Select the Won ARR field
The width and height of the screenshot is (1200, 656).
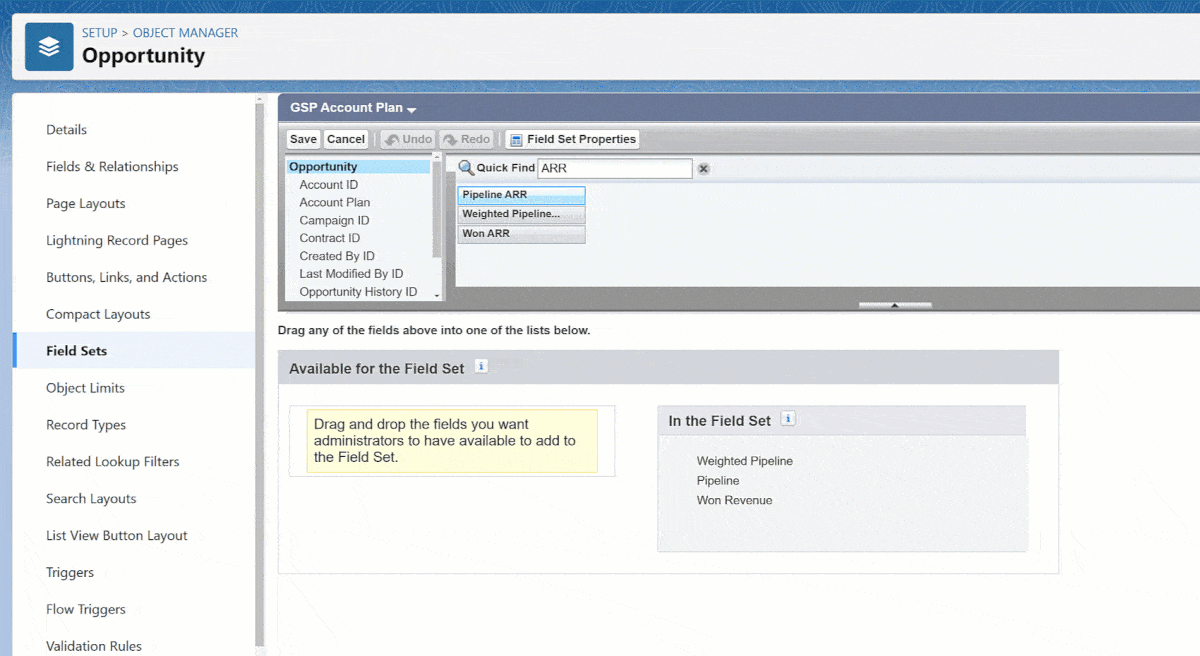[x=521, y=234]
